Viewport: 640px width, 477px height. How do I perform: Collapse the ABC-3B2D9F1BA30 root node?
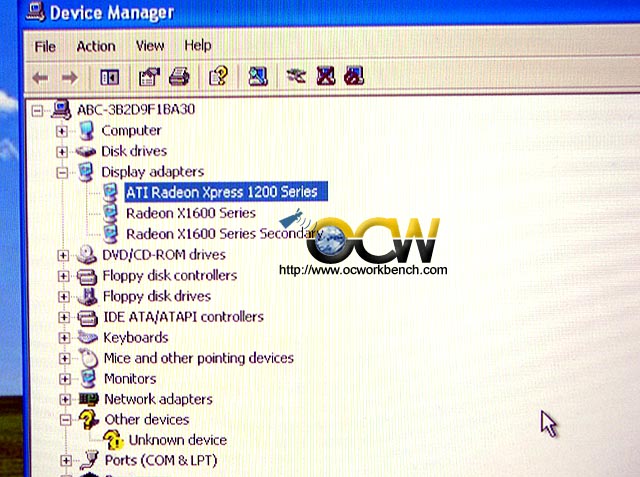tap(38, 111)
